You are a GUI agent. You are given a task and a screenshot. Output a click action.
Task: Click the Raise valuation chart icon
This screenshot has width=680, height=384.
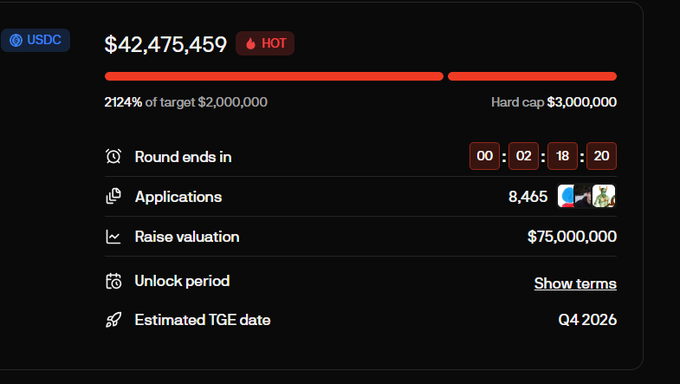click(x=114, y=236)
